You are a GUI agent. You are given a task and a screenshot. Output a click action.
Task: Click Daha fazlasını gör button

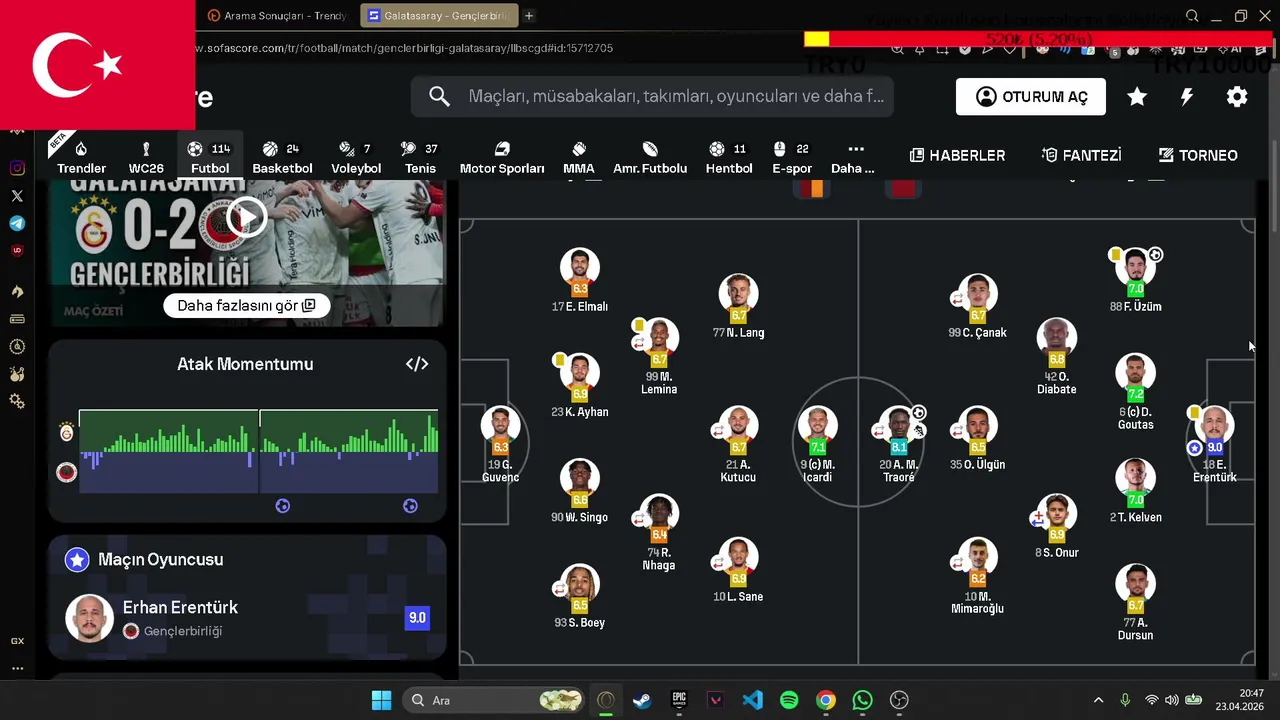246,305
